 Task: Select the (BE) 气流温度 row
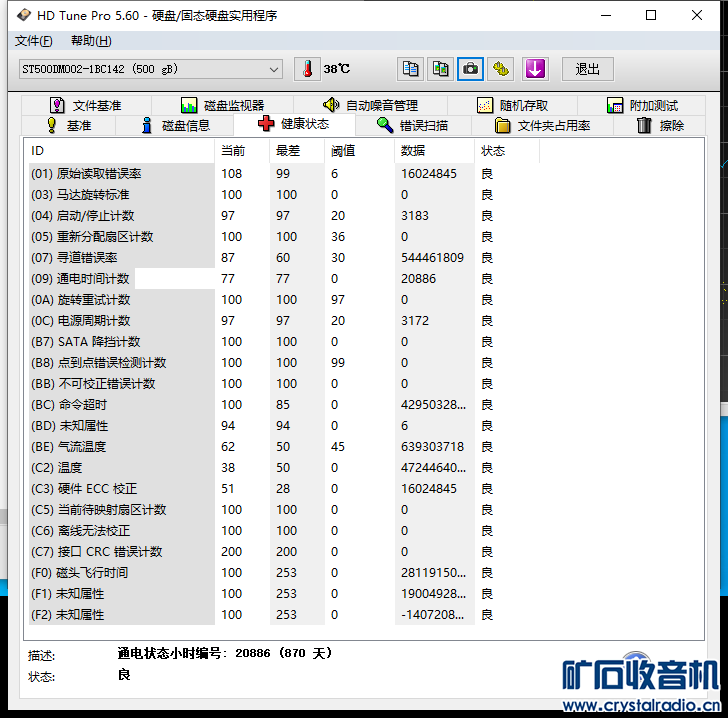point(284,447)
